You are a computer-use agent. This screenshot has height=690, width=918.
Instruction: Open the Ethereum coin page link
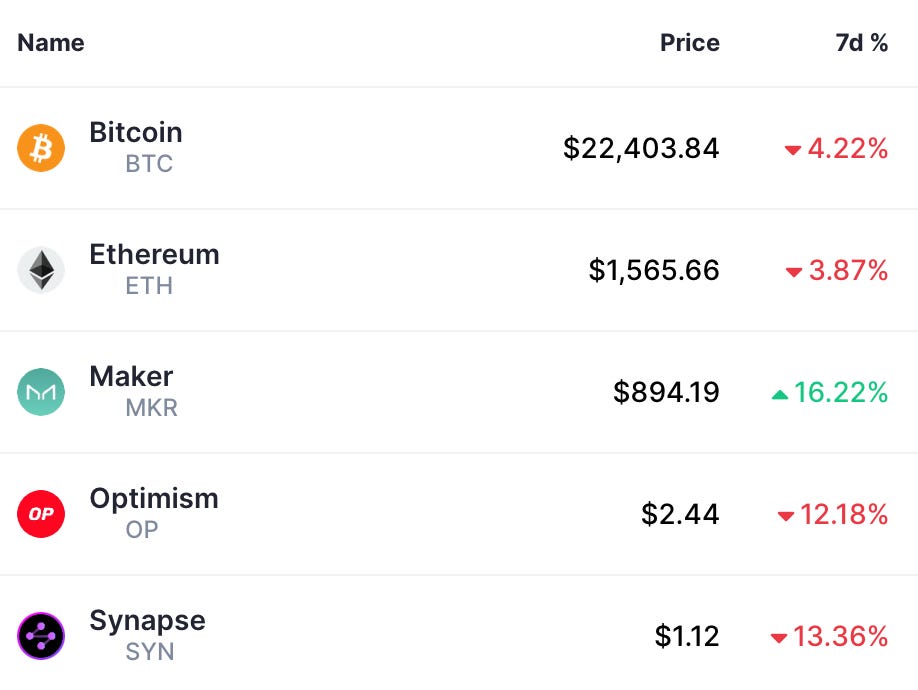[x=154, y=255]
